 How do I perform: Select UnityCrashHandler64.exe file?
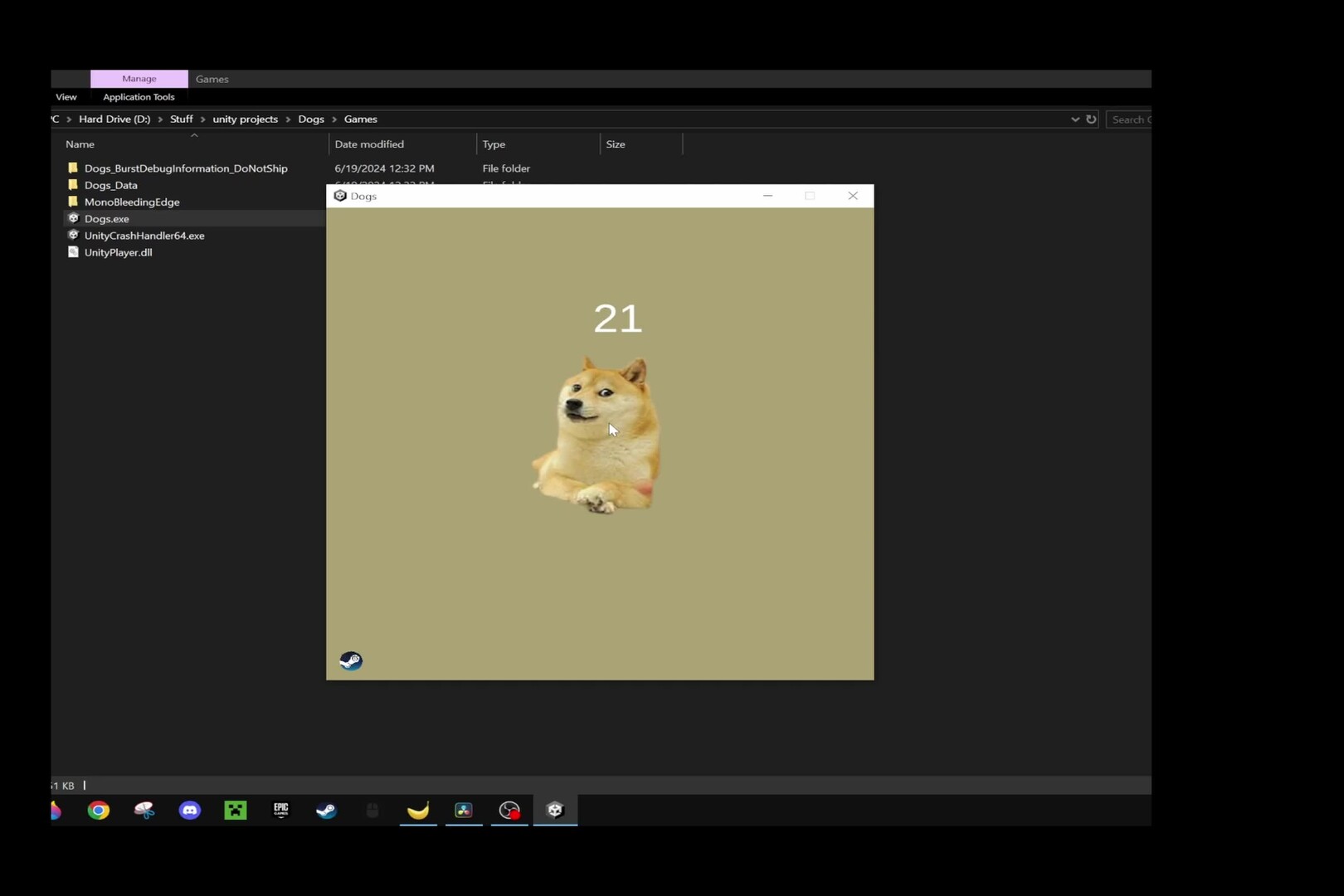point(144,236)
